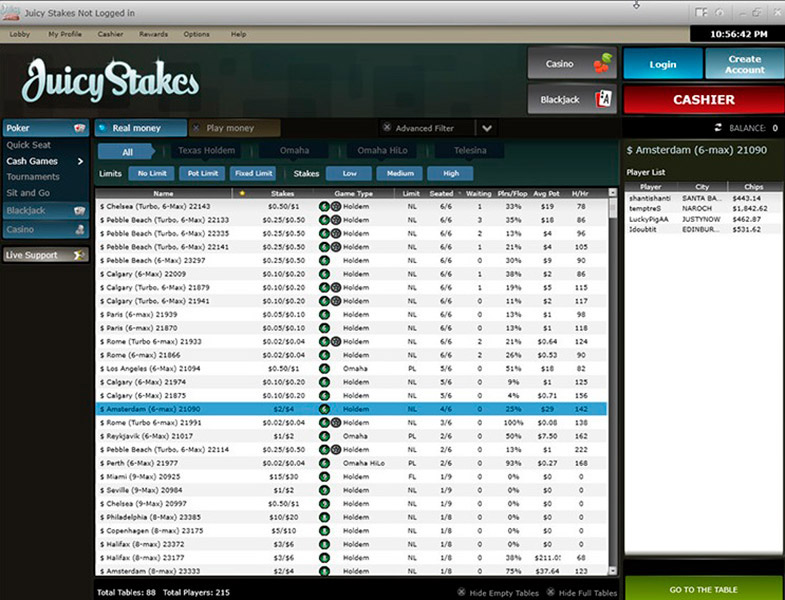This screenshot has width=785, height=600.
Task: Click the cherry icon on Casino button
Action: tap(603, 64)
